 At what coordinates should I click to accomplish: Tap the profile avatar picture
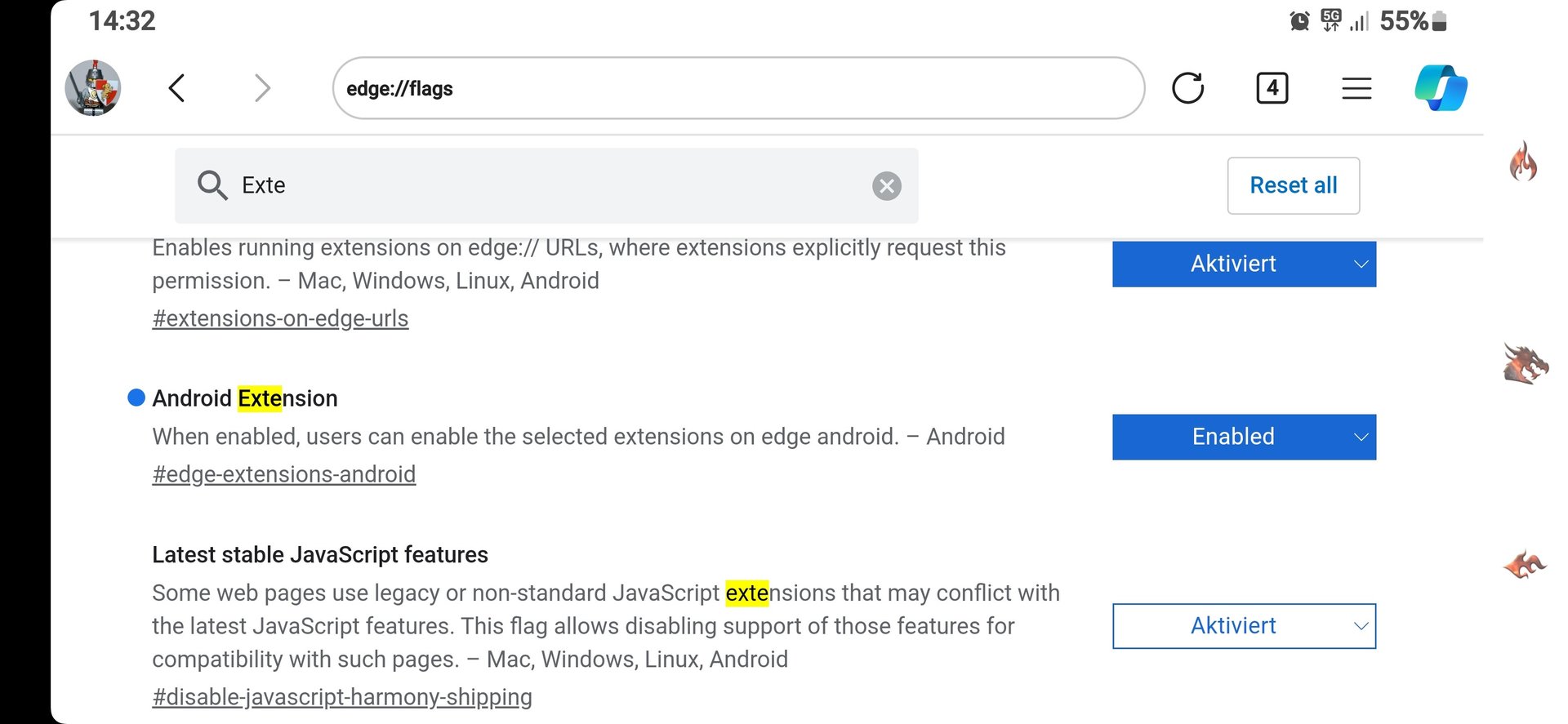93,87
